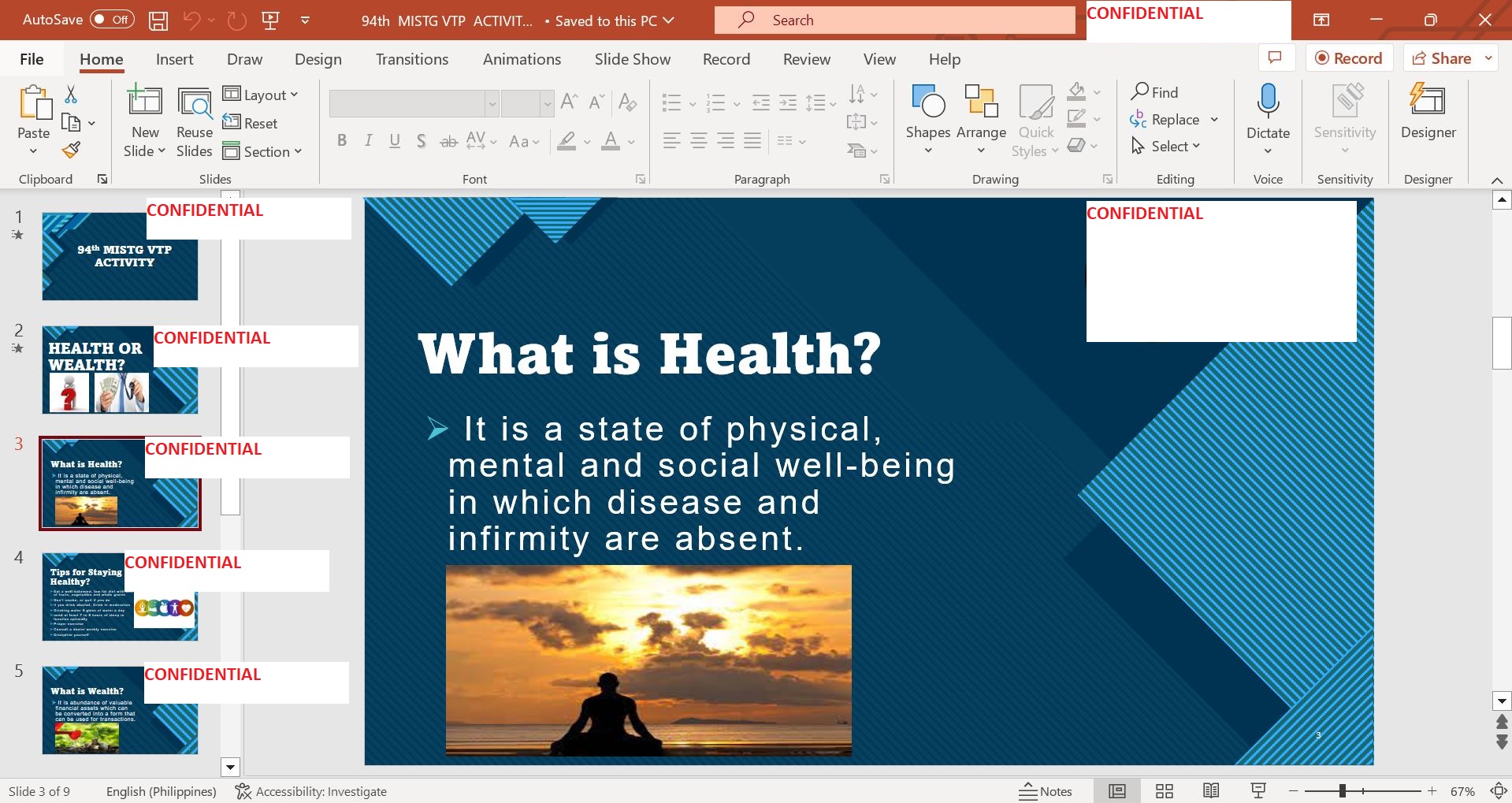Image resolution: width=1512 pixels, height=803 pixels.
Task: Open the Transitions tab
Action: click(x=412, y=59)
